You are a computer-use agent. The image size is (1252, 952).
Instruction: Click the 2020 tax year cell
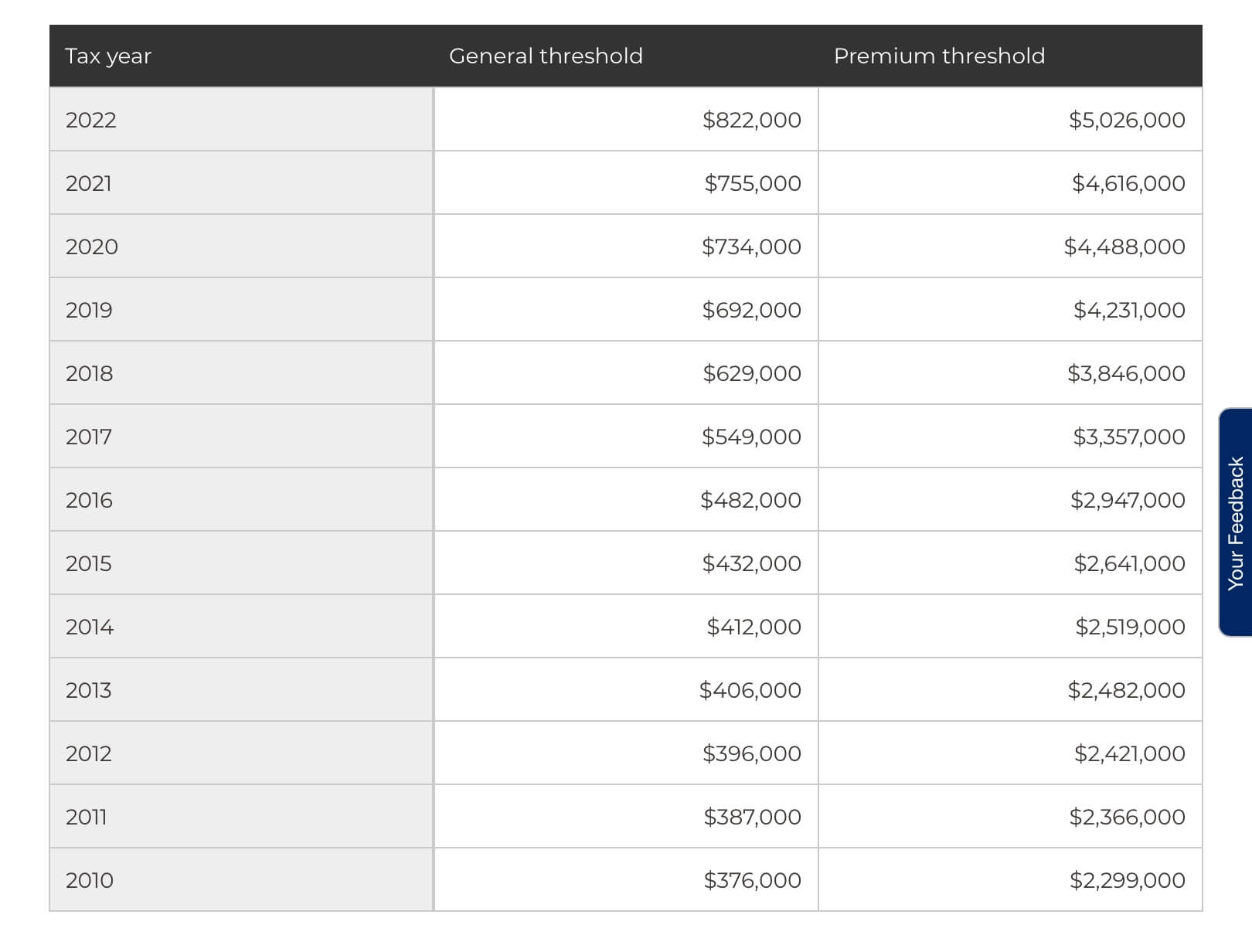point(241,246)
